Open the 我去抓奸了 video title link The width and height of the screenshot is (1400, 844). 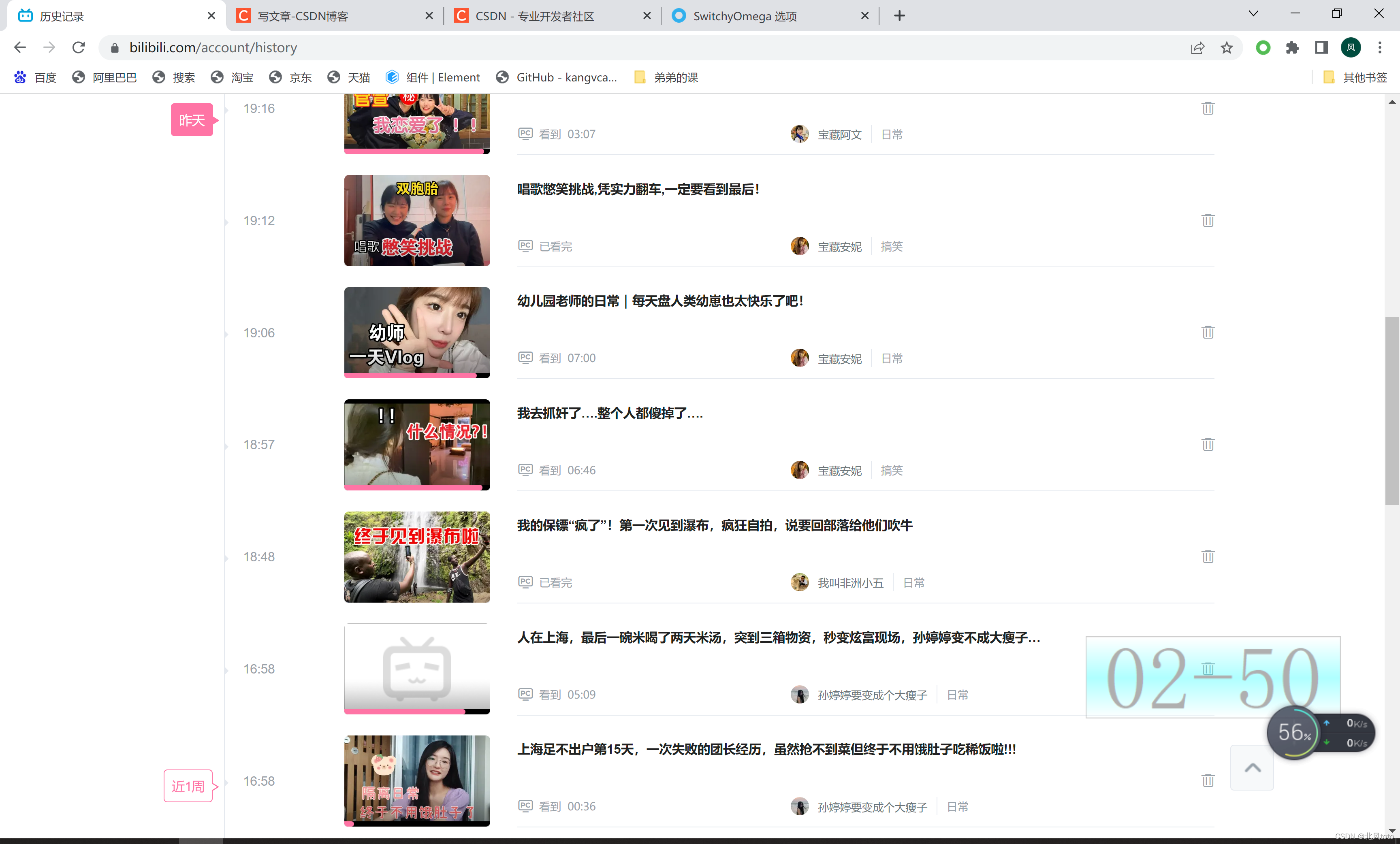(x=610, y=413)
